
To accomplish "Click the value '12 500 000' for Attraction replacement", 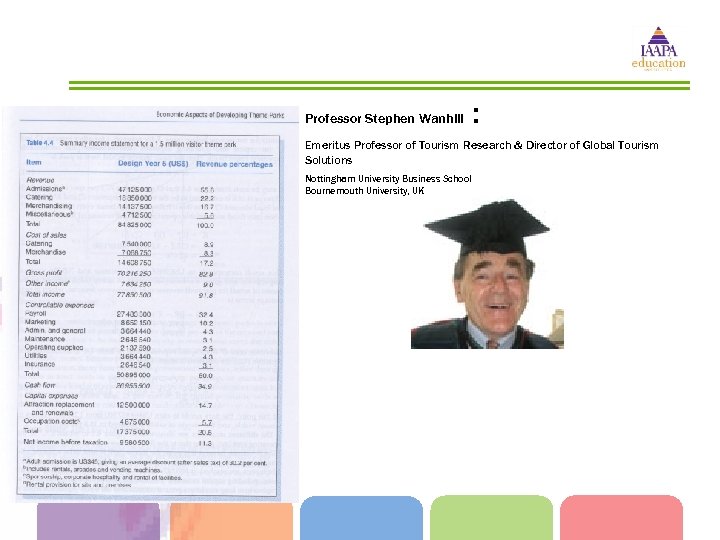I will click(133, 405).
